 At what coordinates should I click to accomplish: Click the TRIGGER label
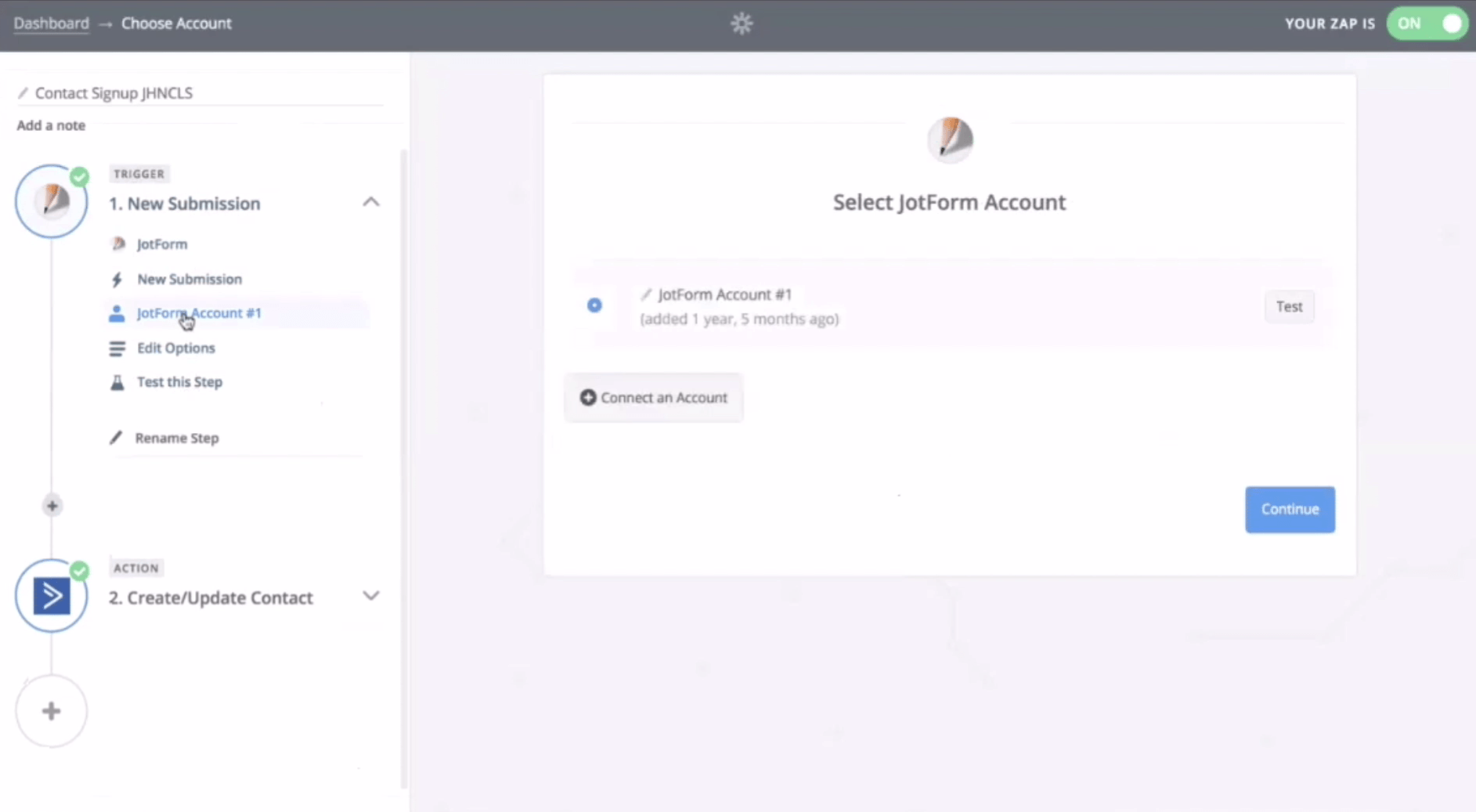coord(139,174)
